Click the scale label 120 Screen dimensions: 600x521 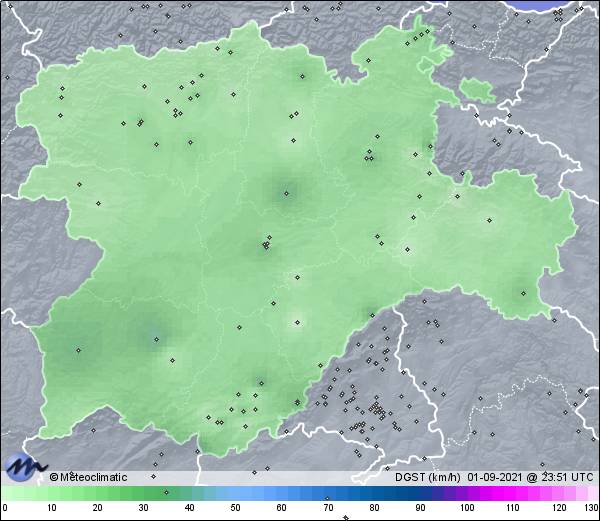(x=559, y=508)
